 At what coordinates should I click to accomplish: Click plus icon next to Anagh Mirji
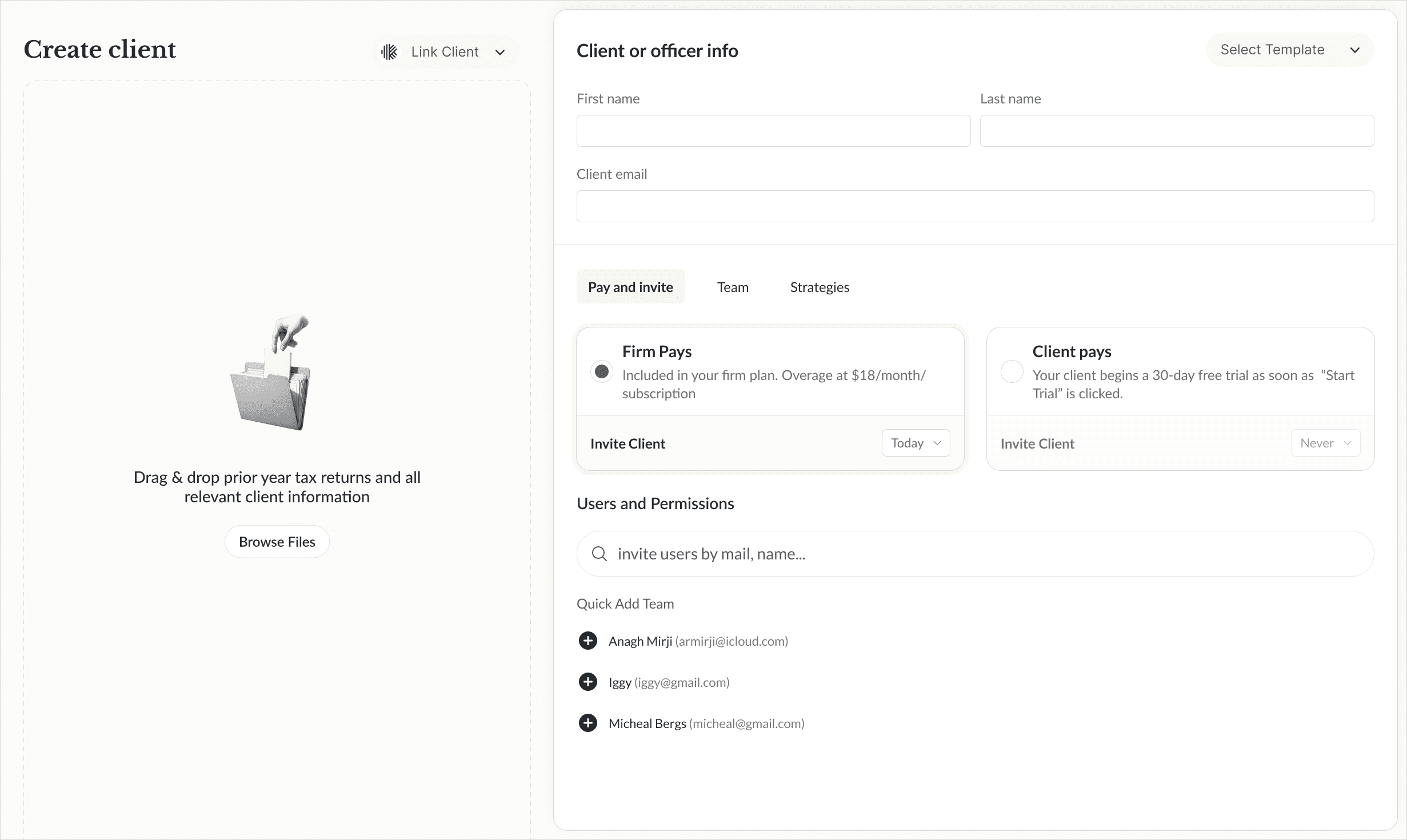pos(587,641)
